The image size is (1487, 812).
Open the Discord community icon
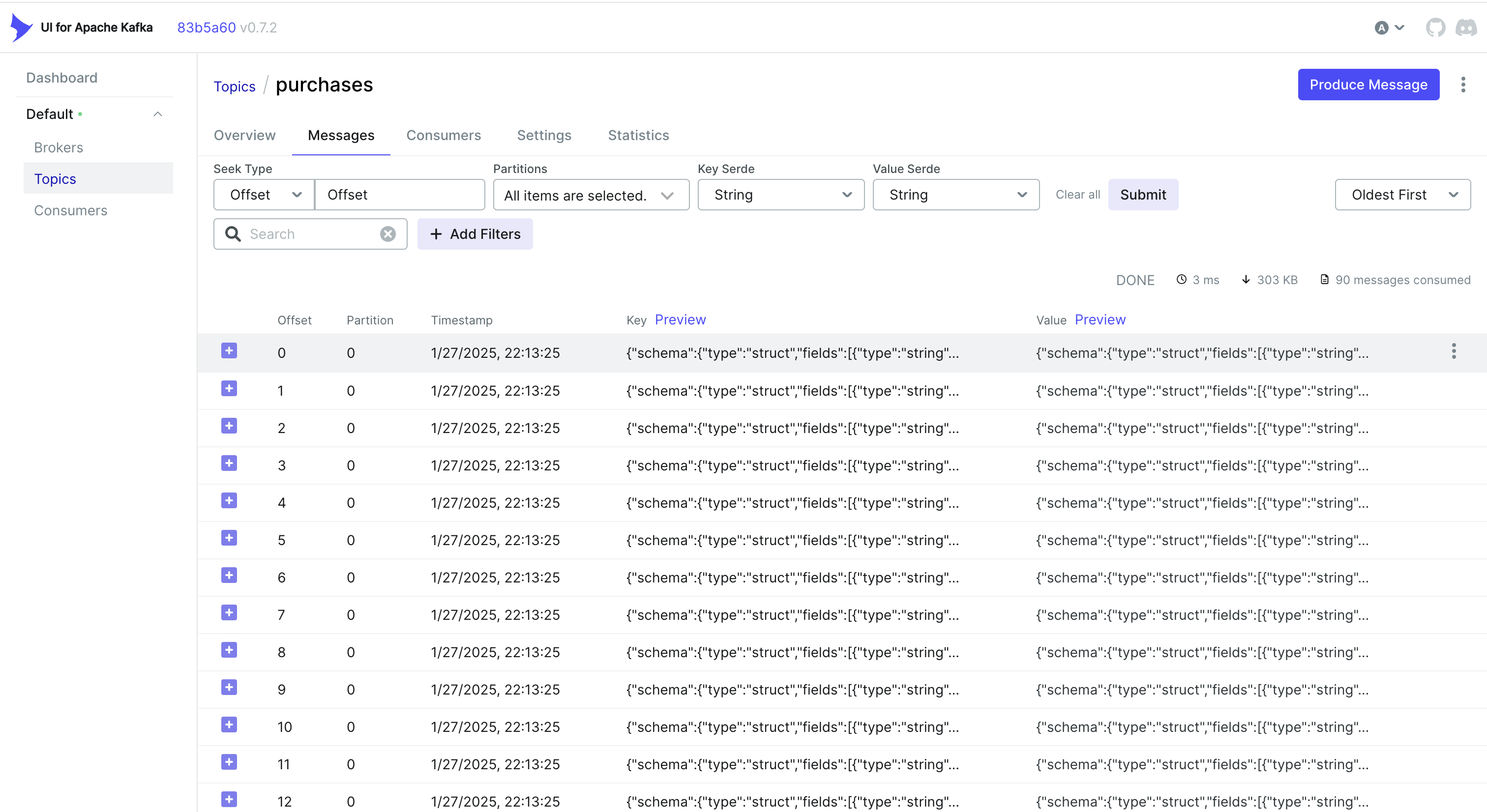1466,27
